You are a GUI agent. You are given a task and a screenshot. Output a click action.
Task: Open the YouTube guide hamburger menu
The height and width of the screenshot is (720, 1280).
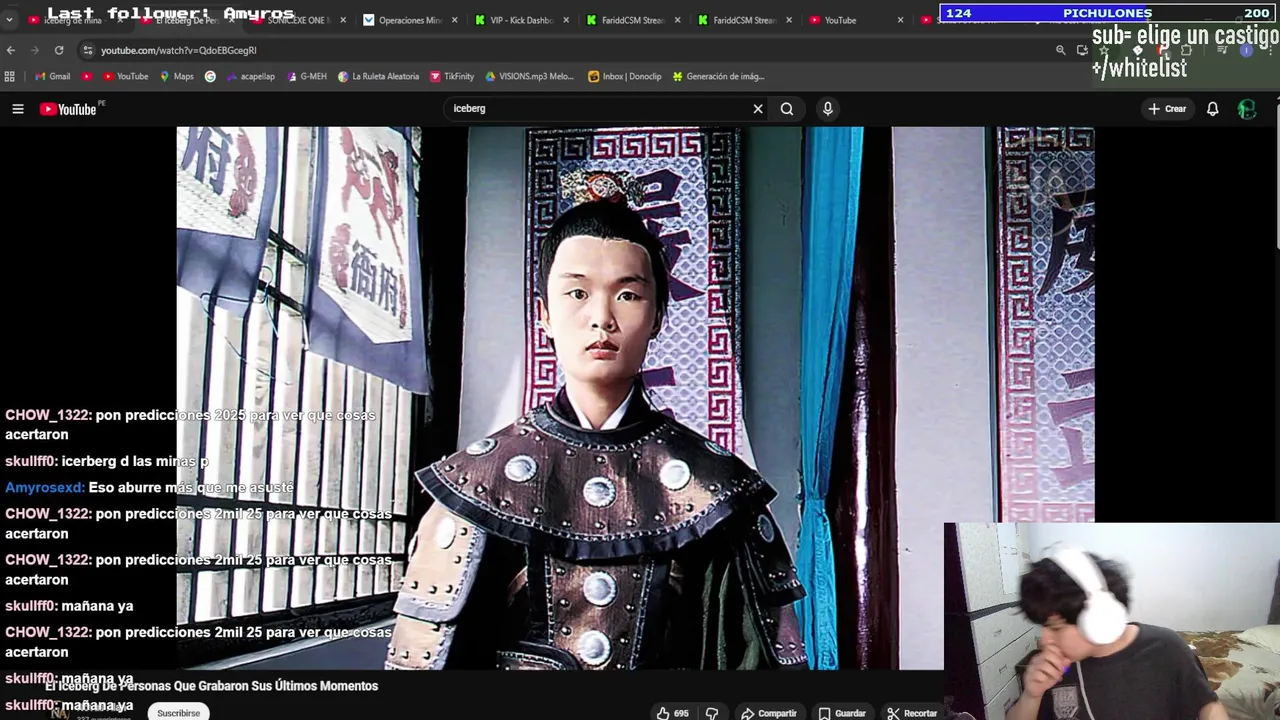pos(18,109)
